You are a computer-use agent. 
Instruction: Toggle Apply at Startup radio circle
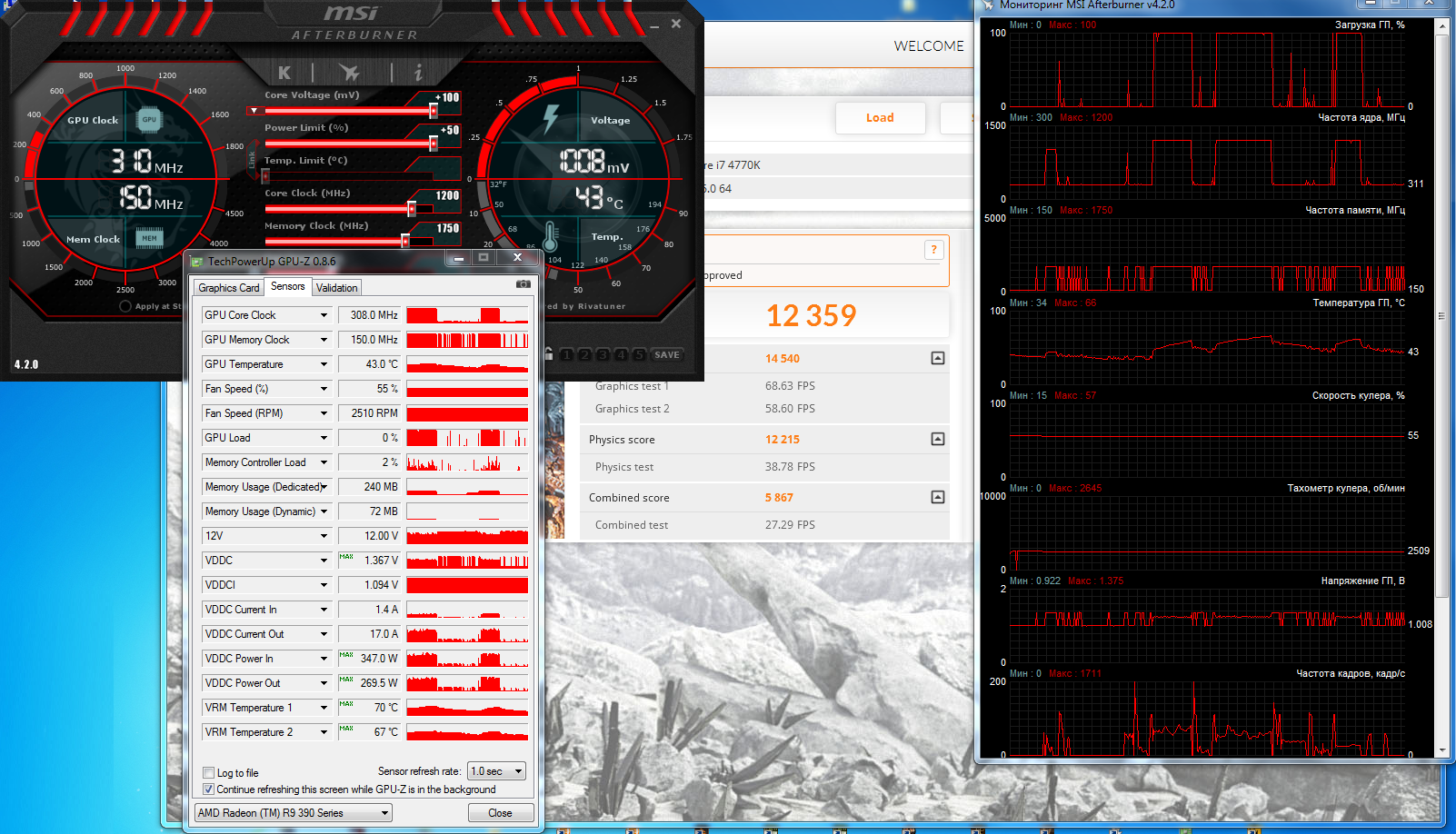[125, 306]
